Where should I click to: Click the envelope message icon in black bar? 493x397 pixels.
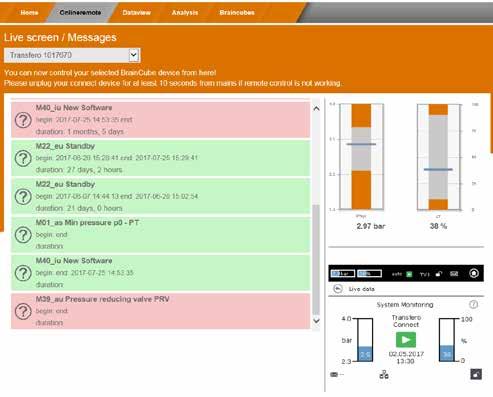[x=454, y=274]
